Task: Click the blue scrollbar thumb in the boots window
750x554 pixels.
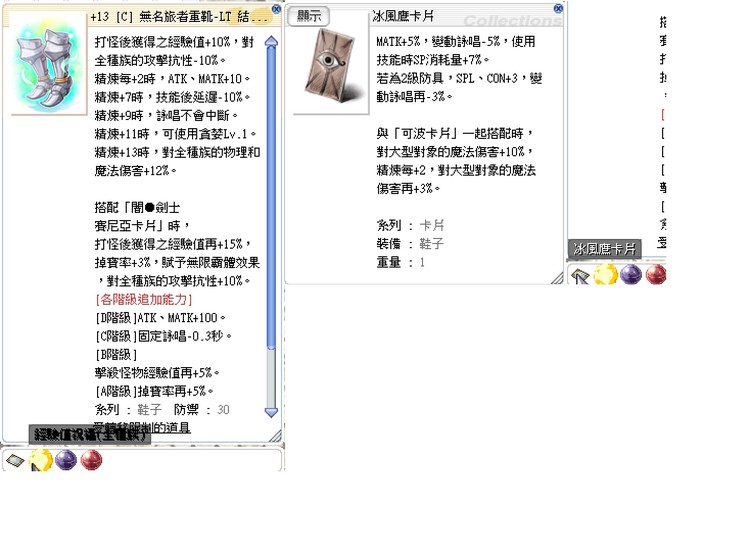Action: (271, 196)
